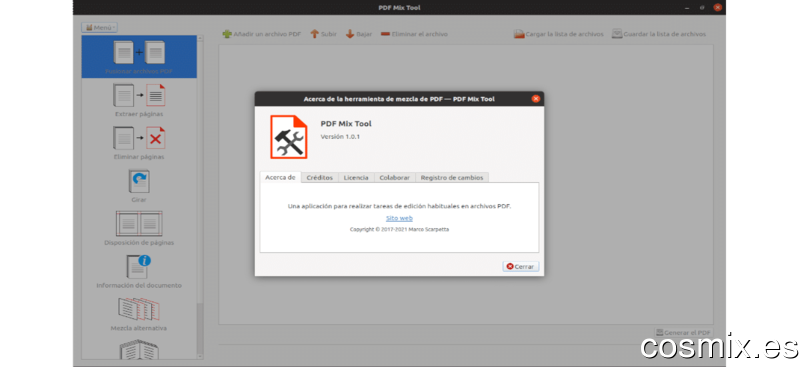The width and height of the screenshot is (800, 367).
Task: Select the Eliminar páginas tool
Action: (x=139, y=143)
